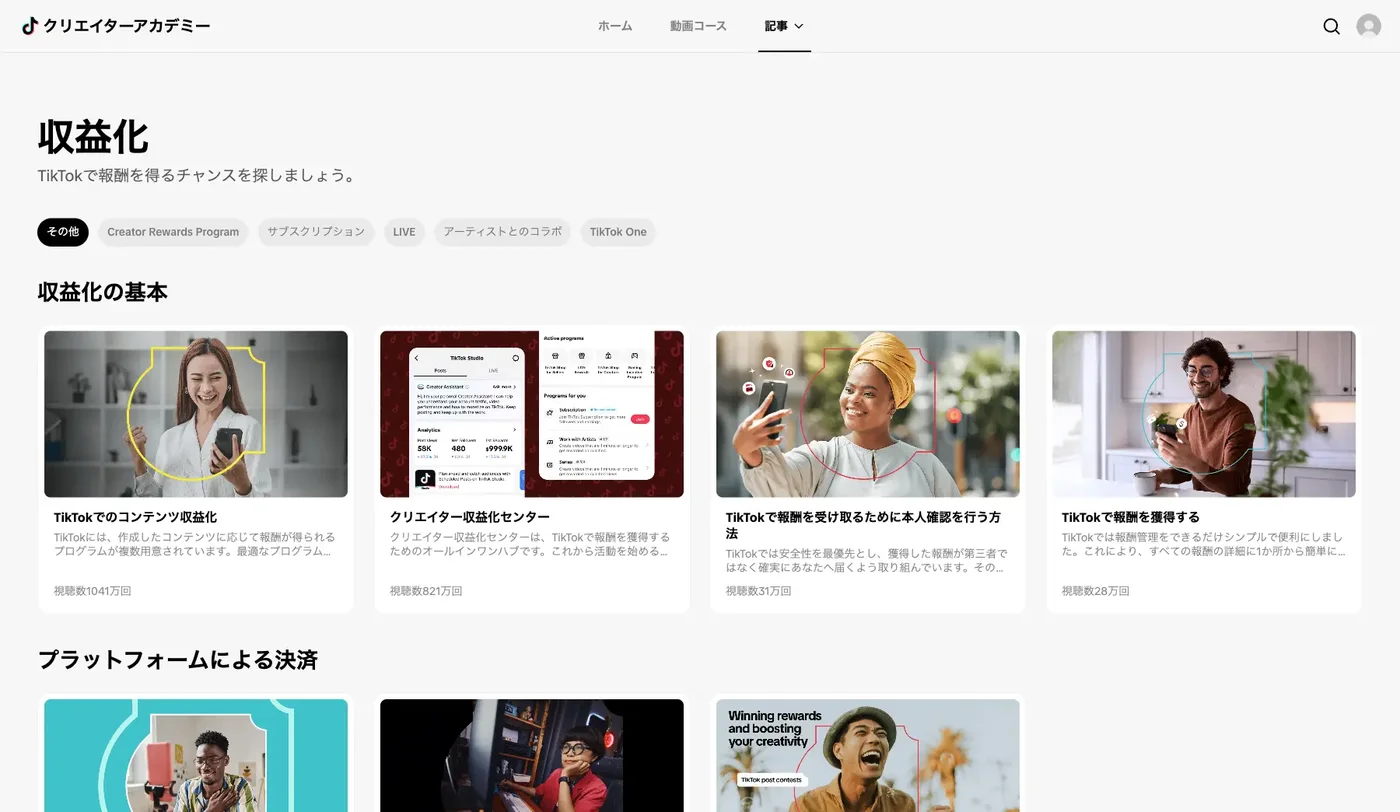
Task: Click the クリエイターアカデミー brand title
Action: coord(127,26)
